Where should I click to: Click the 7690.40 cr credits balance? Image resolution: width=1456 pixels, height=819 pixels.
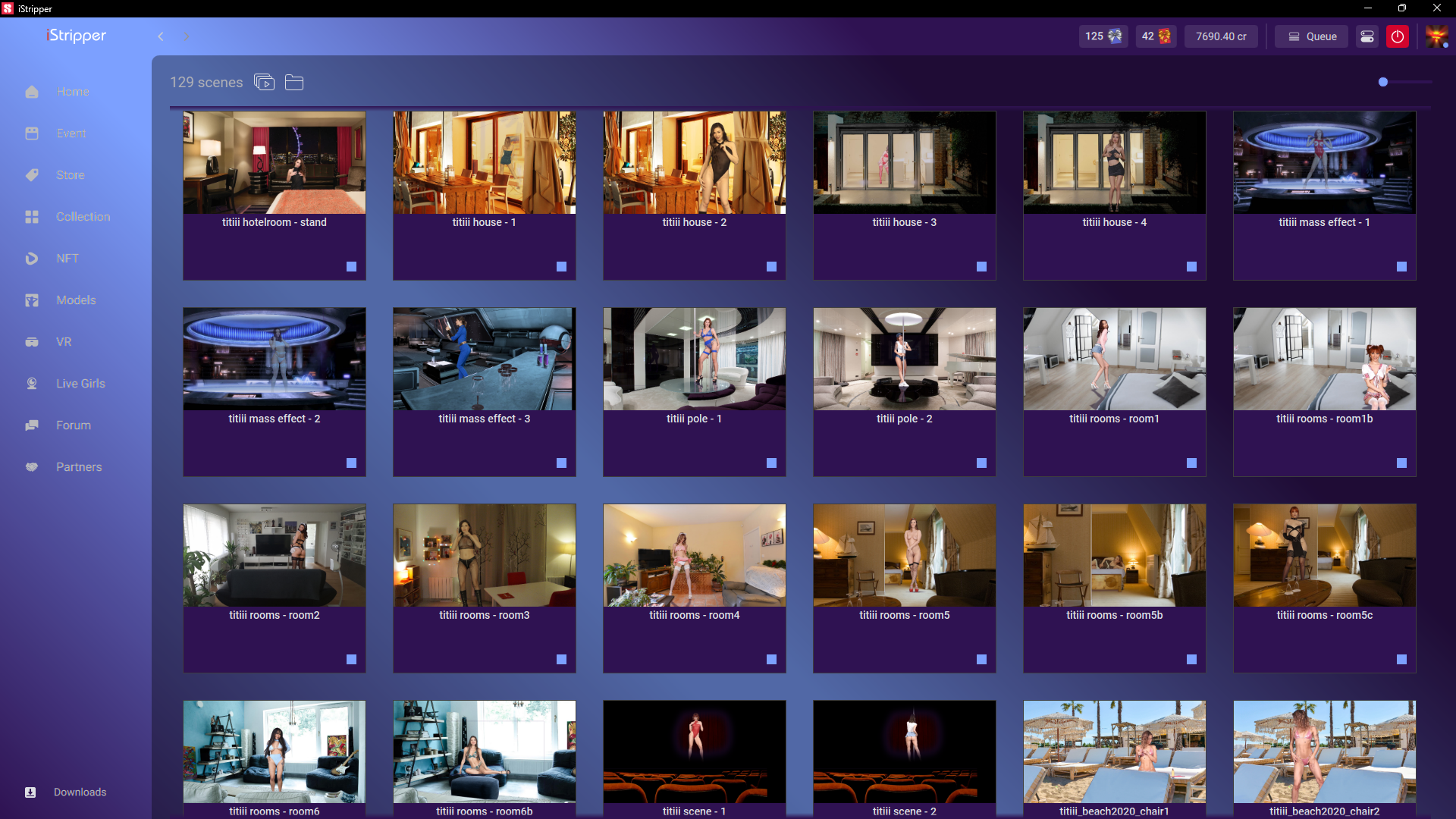(x=1221, y=36)
